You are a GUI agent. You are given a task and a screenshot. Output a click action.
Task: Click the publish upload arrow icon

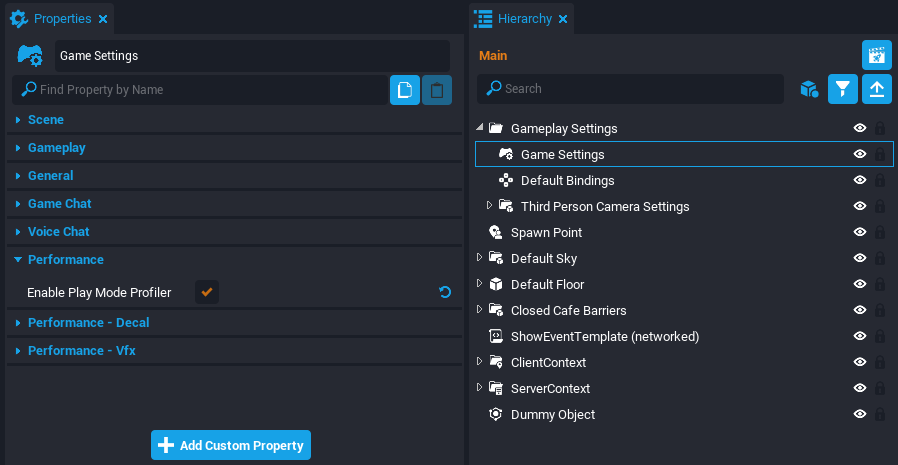click(x=876, y=89)
